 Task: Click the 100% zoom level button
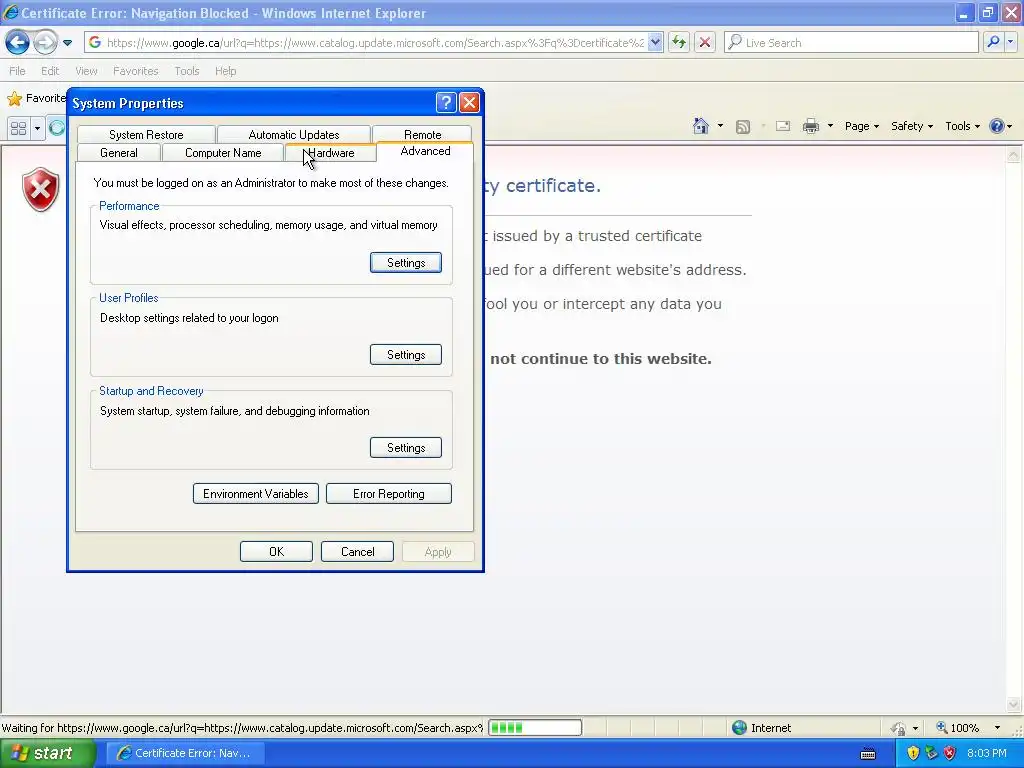958,728
